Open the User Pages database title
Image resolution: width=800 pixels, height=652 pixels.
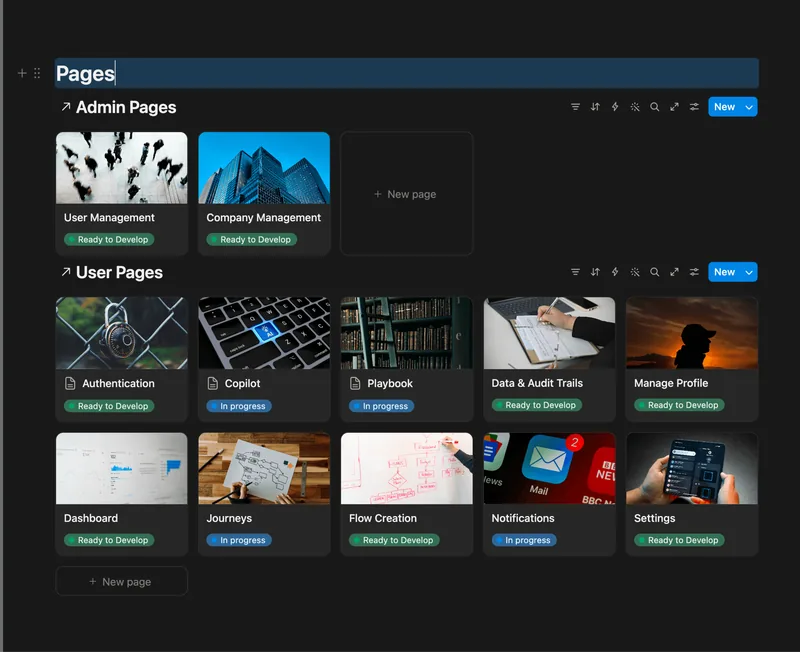click(119, 272)
